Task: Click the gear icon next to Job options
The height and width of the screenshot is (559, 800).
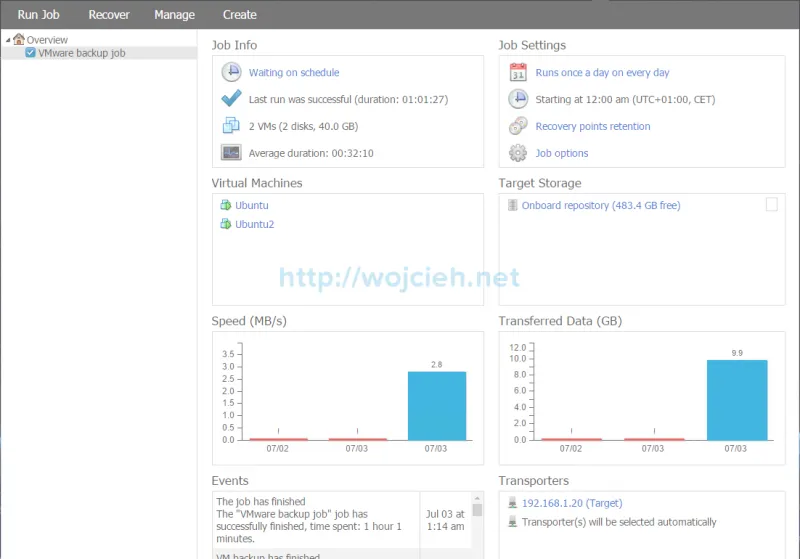Action: coord(518,153)
